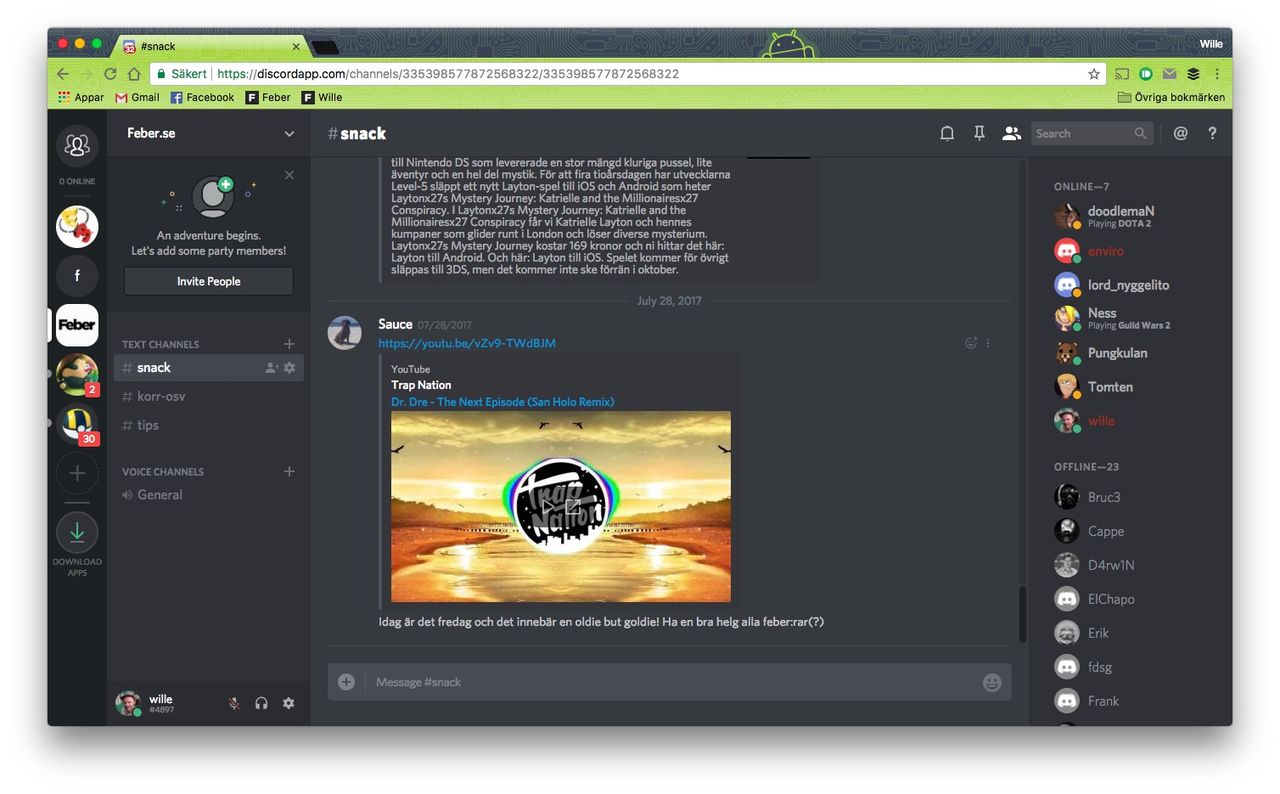
Task: Open notification settings bell icon
Action: click(x=947, y=133)
